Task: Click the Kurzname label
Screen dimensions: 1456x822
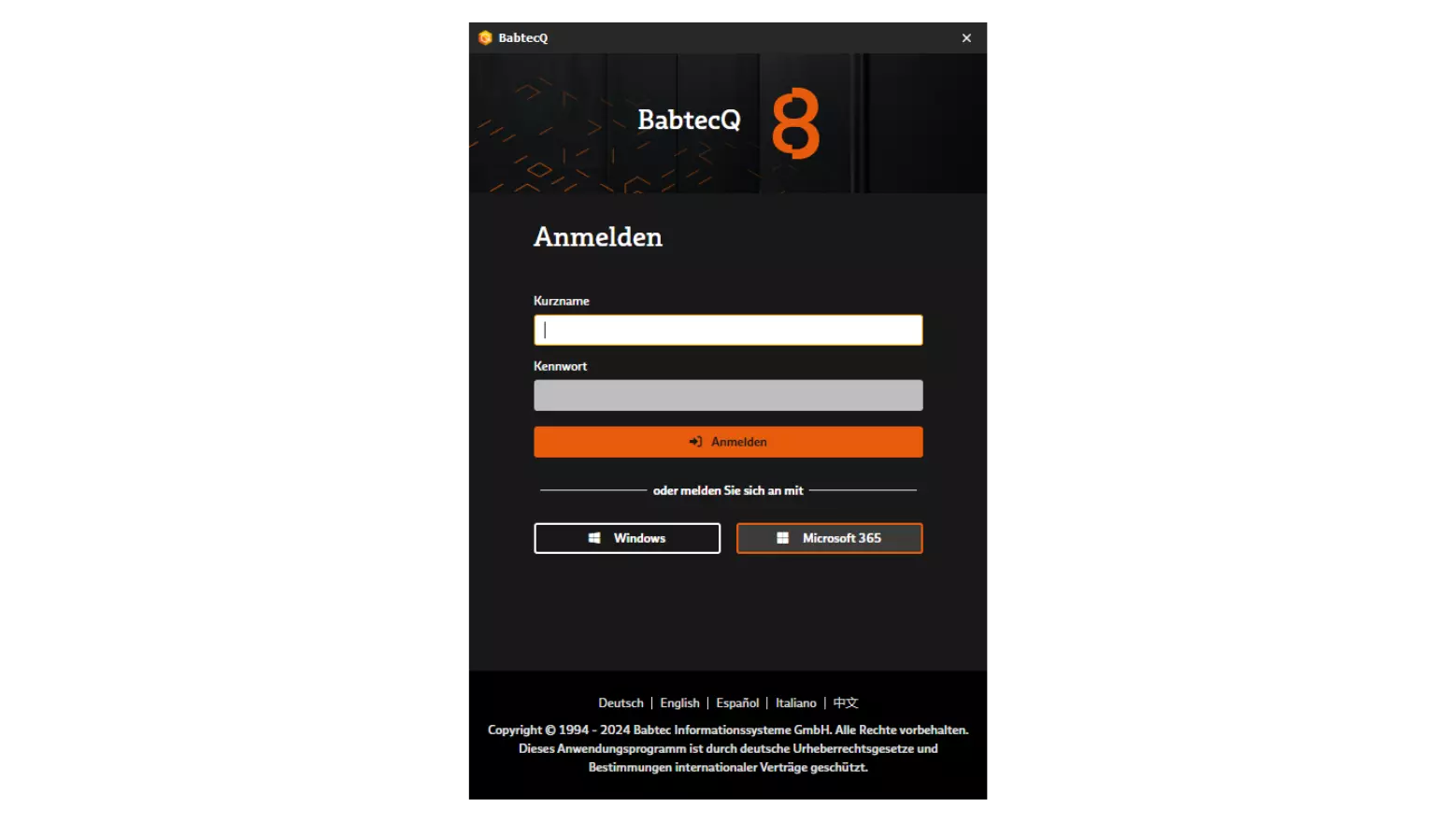Action: pos(562,301)
